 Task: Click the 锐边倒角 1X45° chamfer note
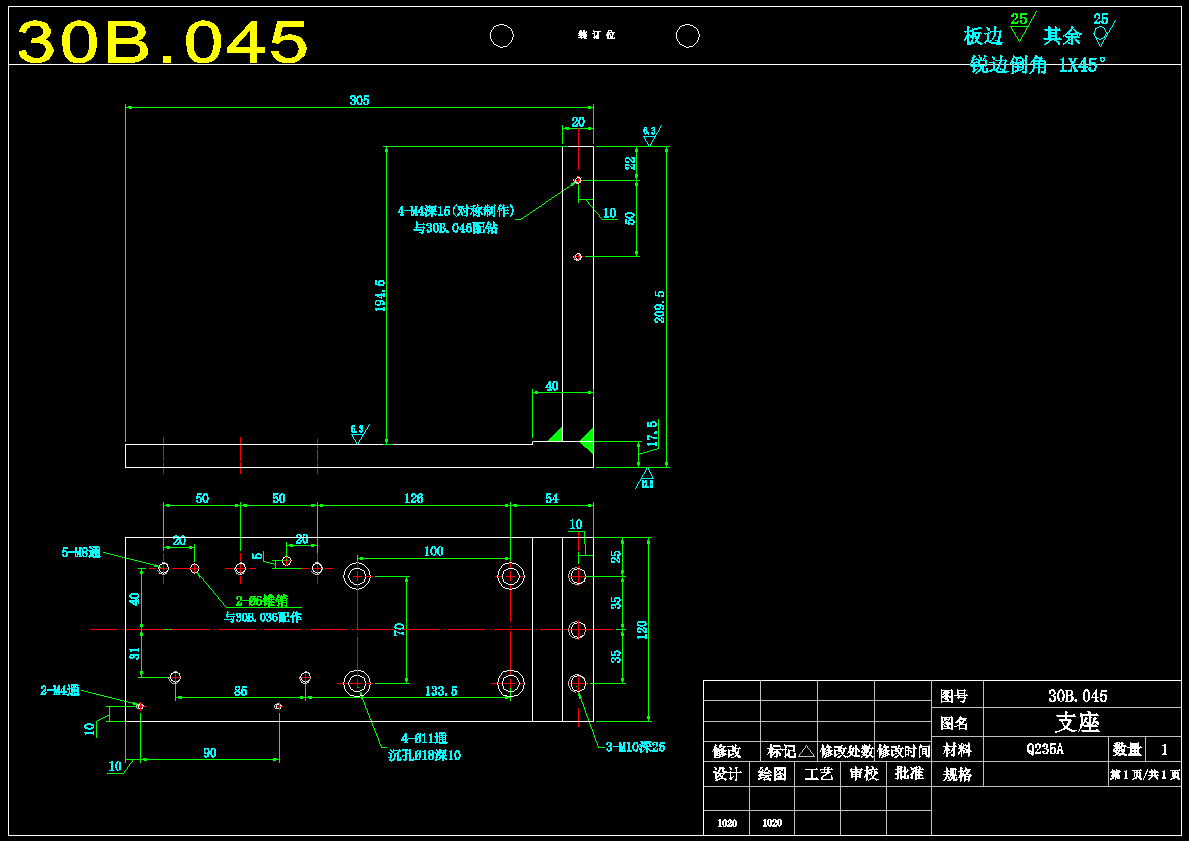click(x=1038, y=65)
